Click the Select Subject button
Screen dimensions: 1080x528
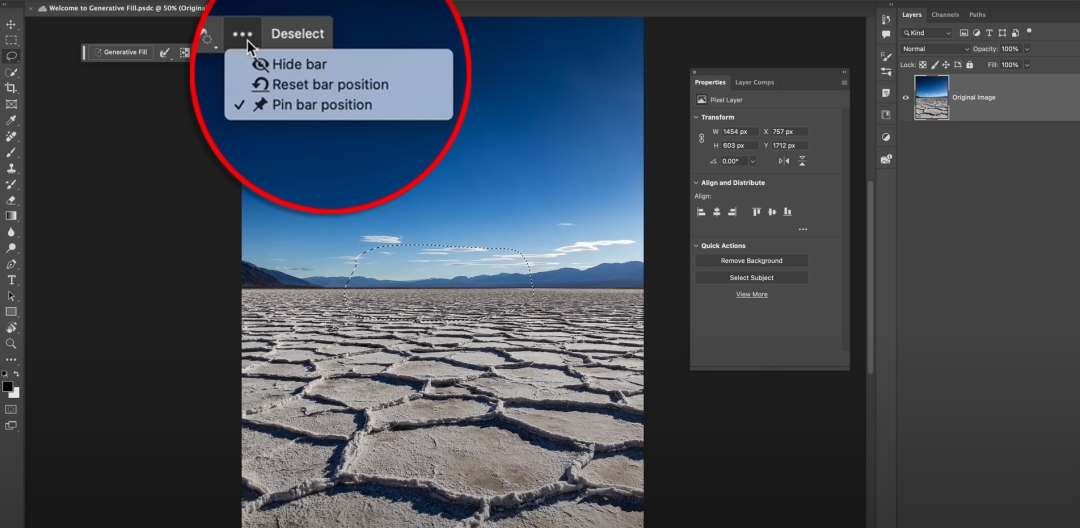tap(751, 278)
